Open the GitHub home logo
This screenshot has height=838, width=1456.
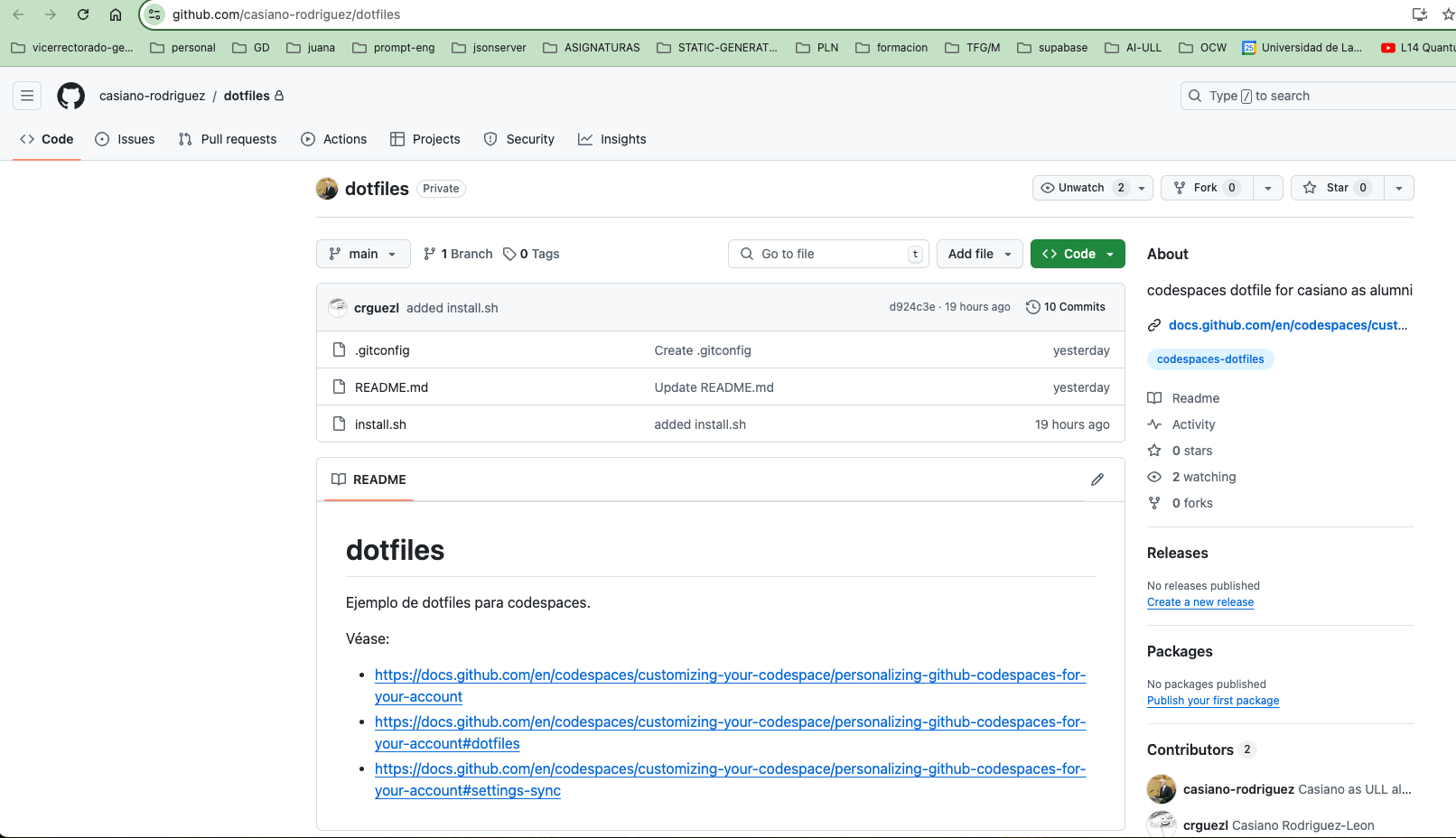click(71, 96)
